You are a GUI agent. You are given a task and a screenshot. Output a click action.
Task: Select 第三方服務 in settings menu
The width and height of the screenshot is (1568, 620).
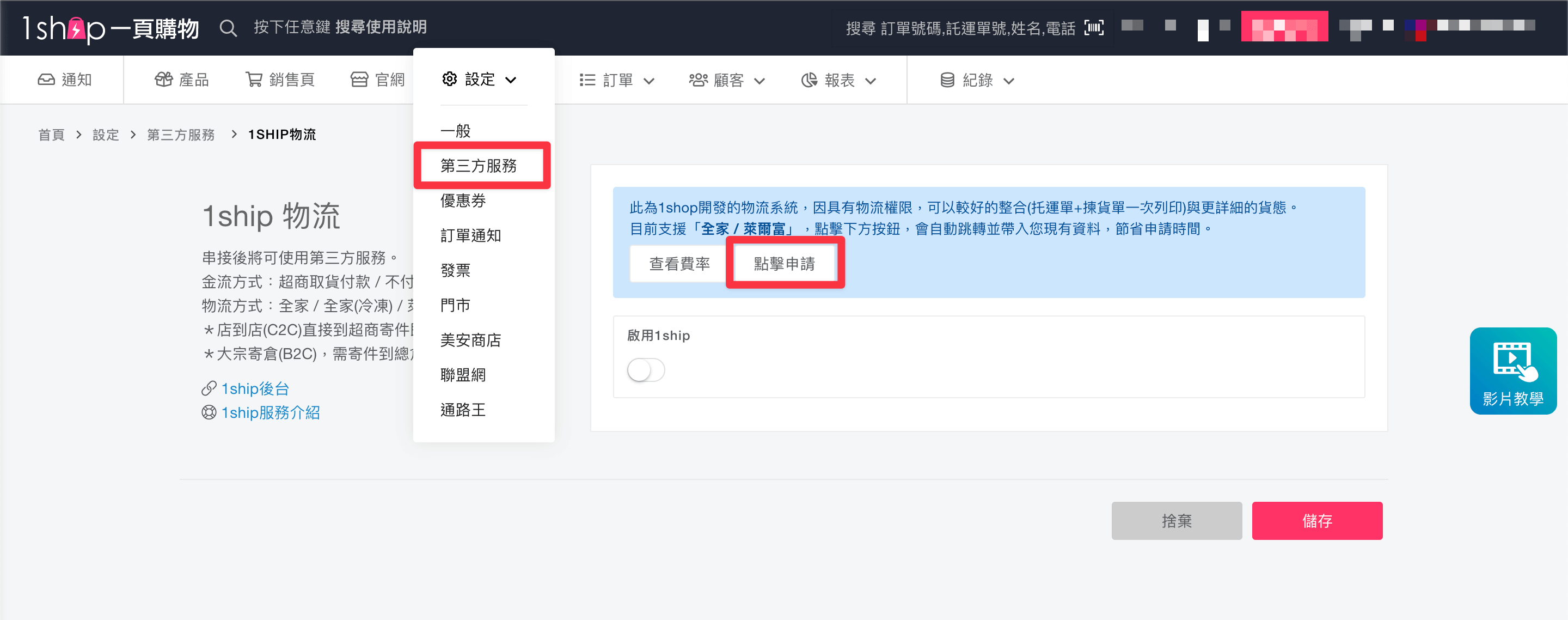click(x=479, y=166)
